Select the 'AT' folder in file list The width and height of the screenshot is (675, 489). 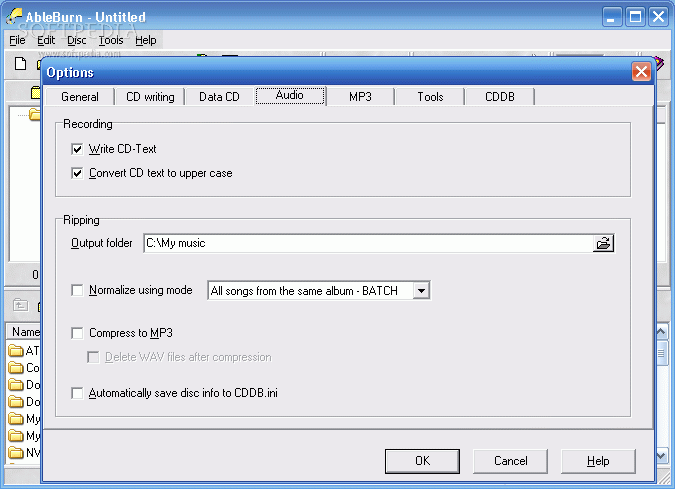[x=24, y=351]
